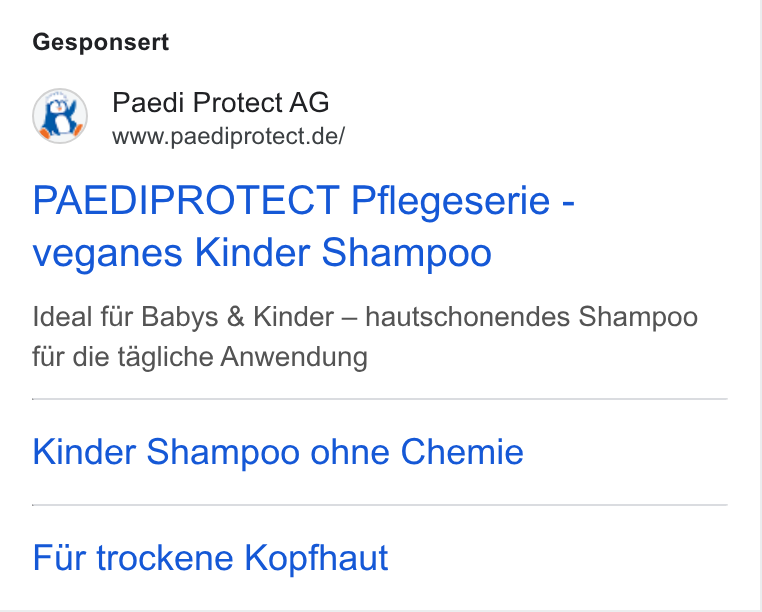Click the word 'Chemie' in sitelink
This screenshot has width=762, height=612.
pyautogui.click(x=462, y=452)
